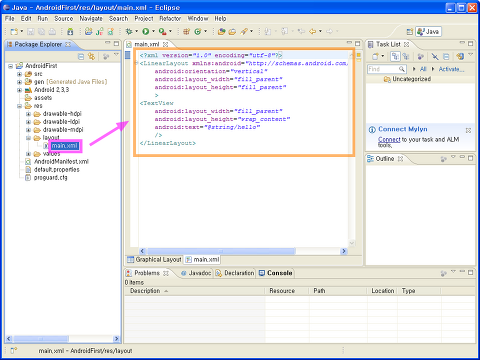Click the green Run button icon
This screenshot has width=480, height=360.
pos(146,31)
